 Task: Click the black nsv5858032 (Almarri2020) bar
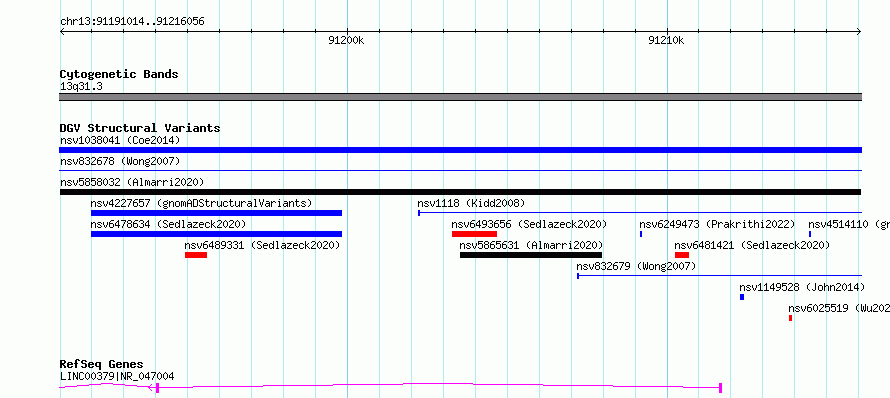[460, 192]
